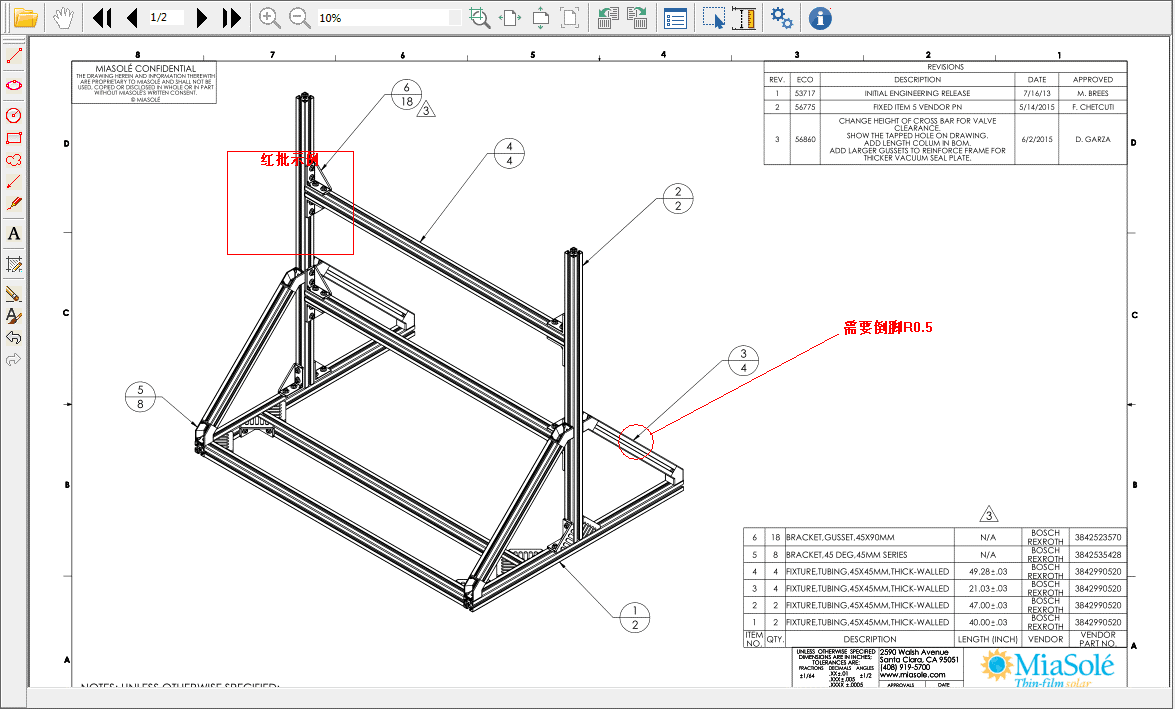Select the Ellipse markup tool
The height and width of the screenshot is (709, 1175).
pos(13,85)
